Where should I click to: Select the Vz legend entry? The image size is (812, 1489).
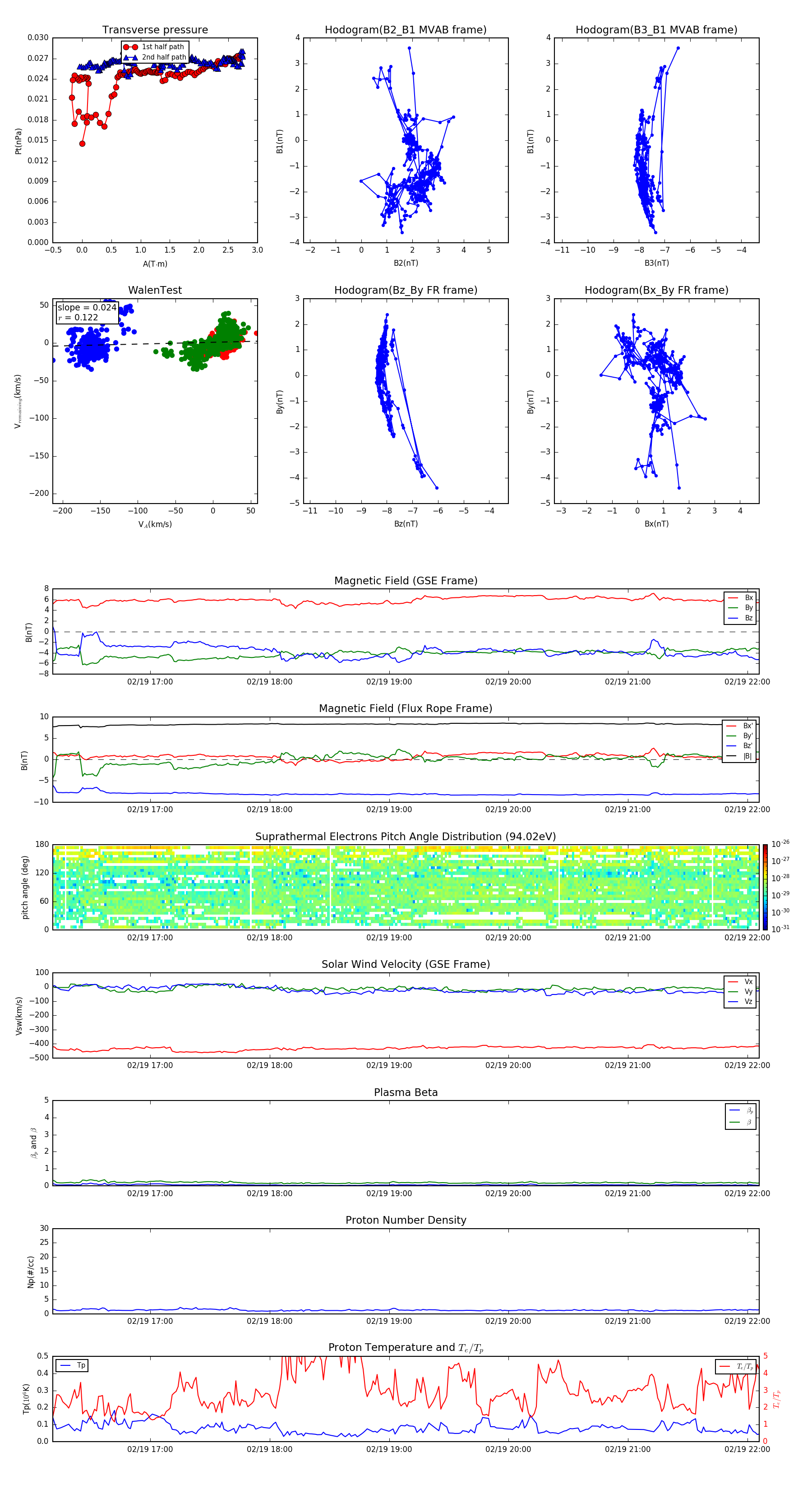click(740, 1002)
